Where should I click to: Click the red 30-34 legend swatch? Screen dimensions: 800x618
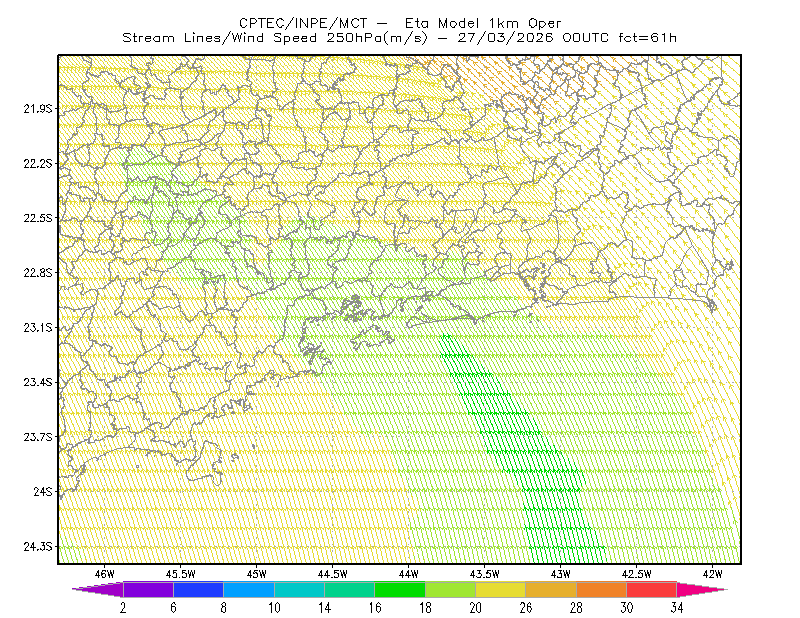[652, 589]
